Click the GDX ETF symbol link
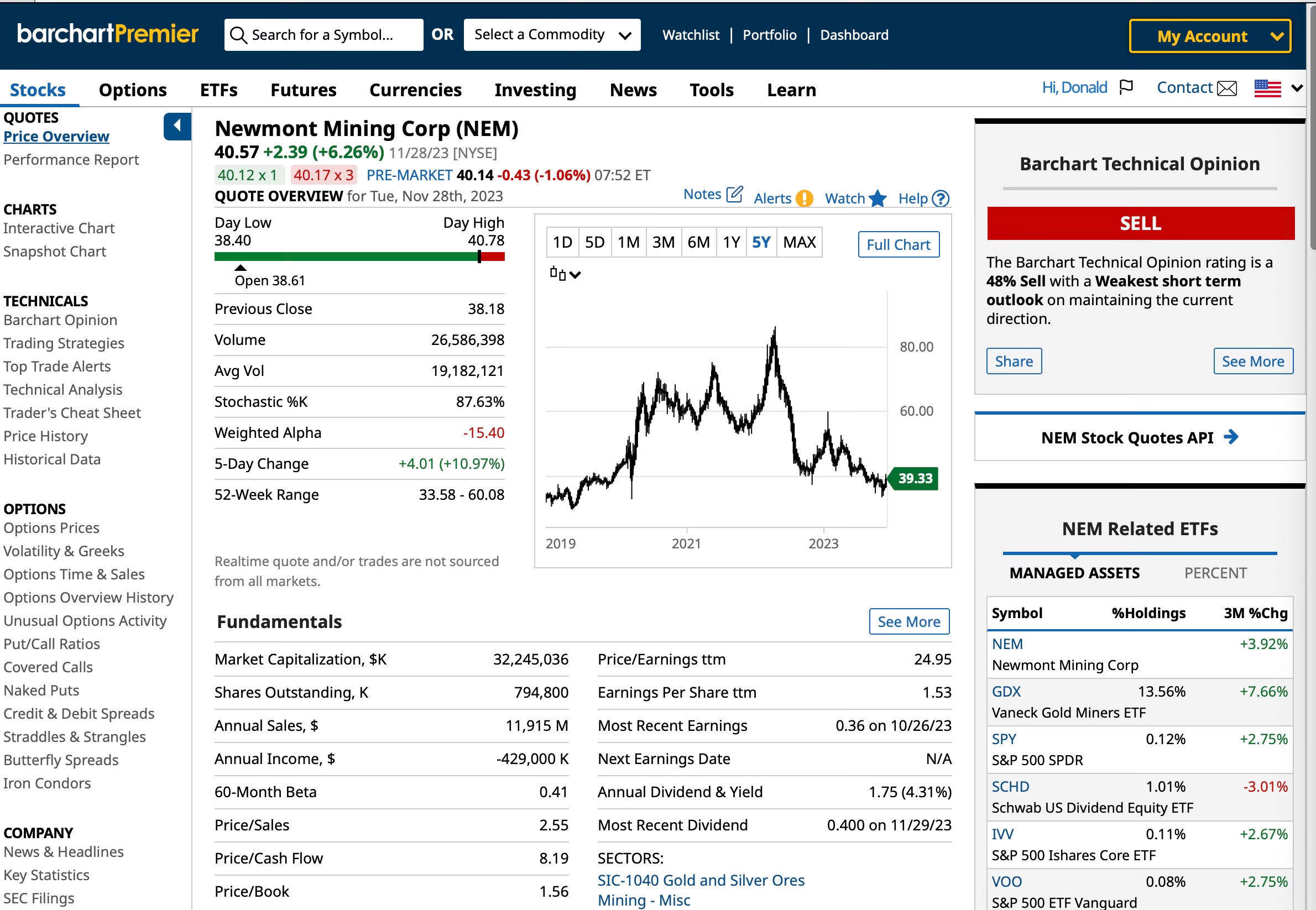Viewport: 1316px width, 910px height. pyautogui.click(x=1006, y=691)
